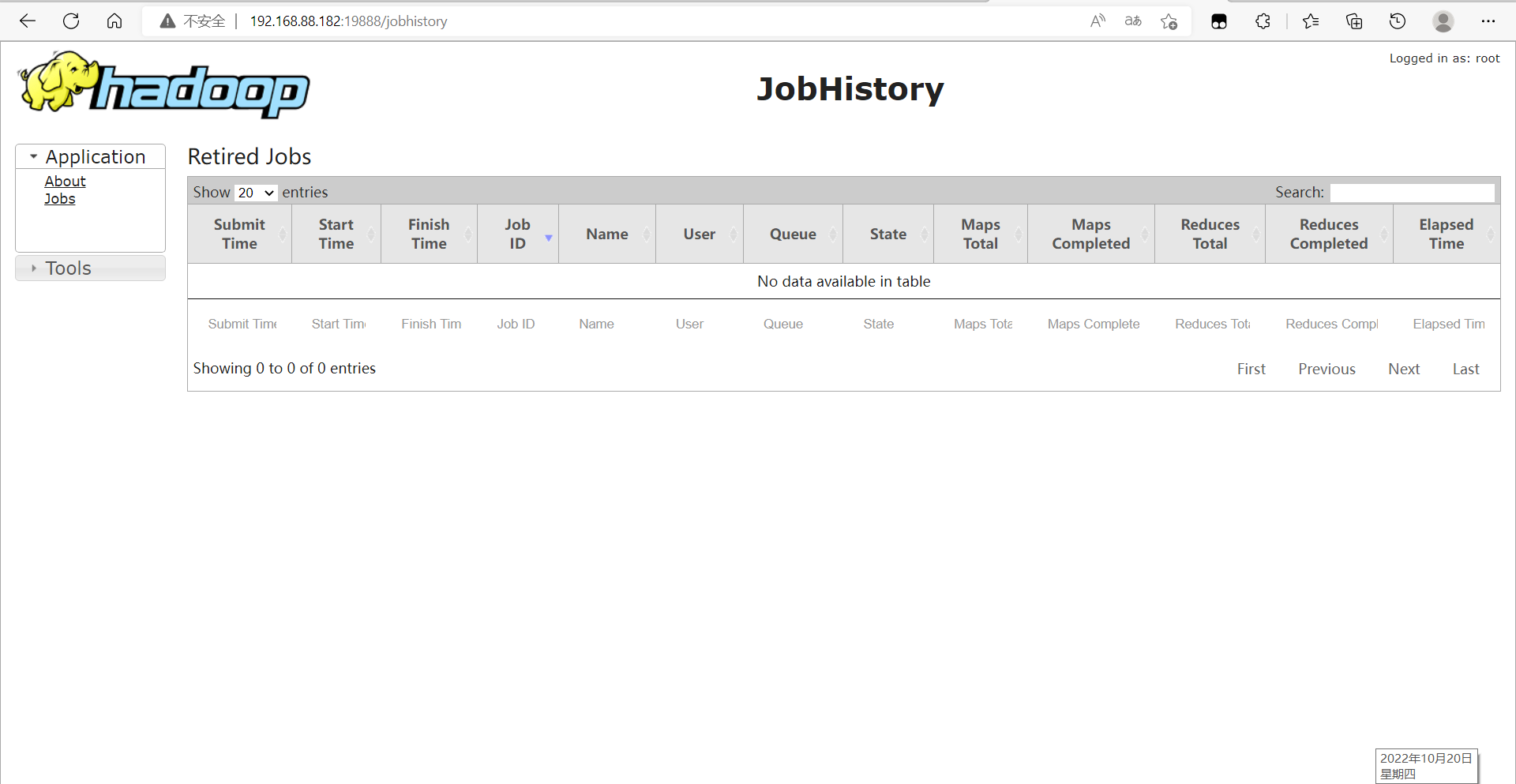
Task: Click the 'No data available in table' message
Action: click(x=843, y=281)
